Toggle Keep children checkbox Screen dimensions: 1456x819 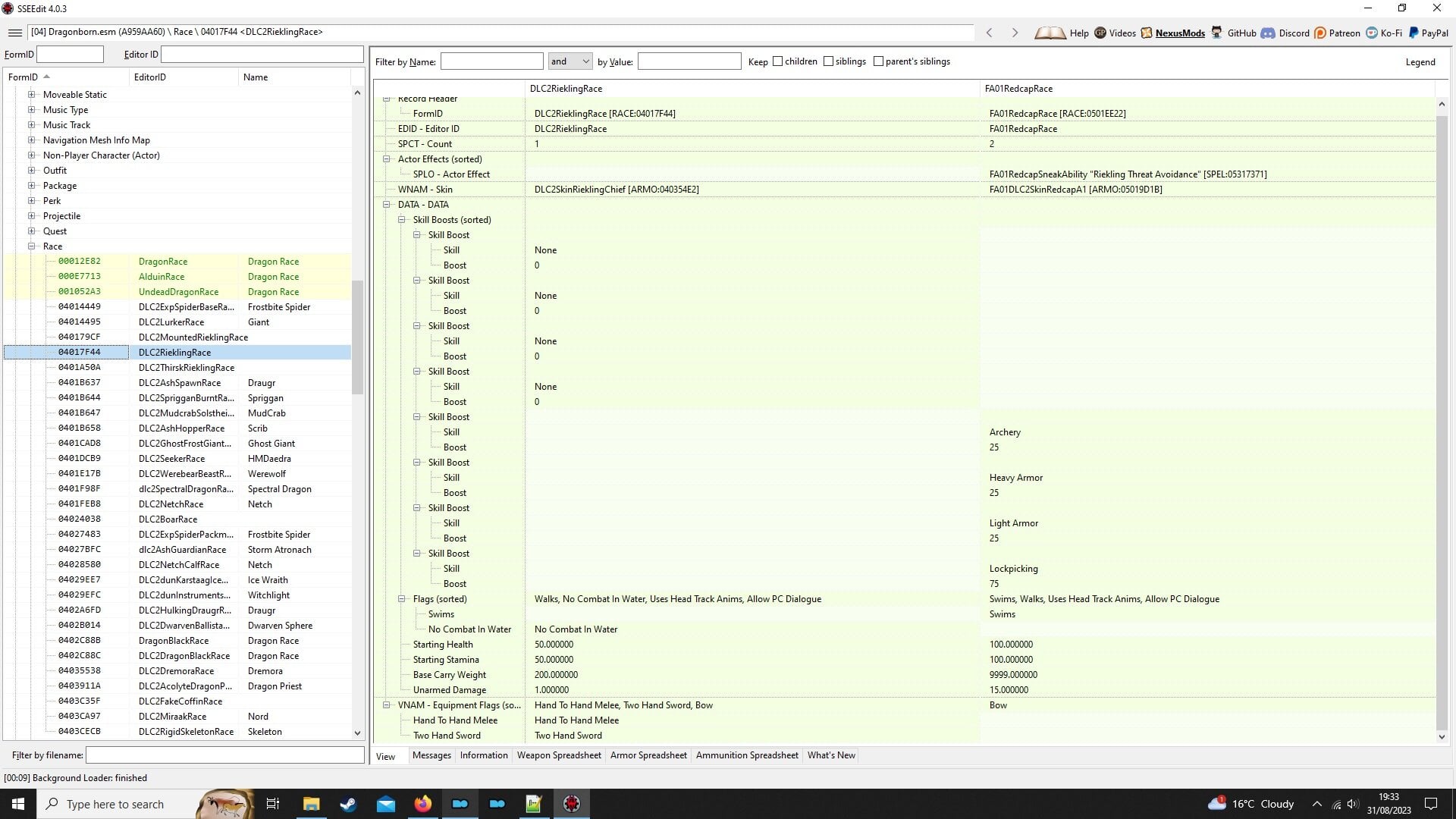777,61
